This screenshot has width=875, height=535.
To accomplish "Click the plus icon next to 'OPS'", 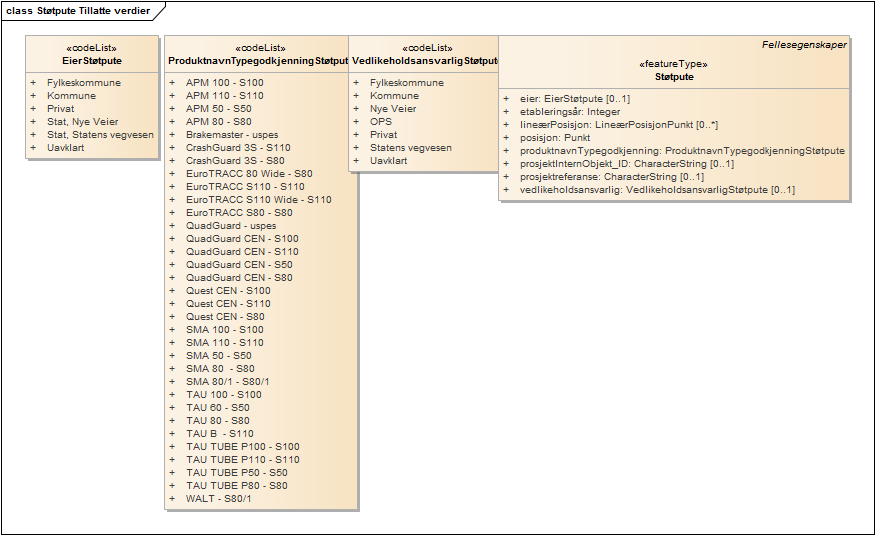I will pos(356,122).
